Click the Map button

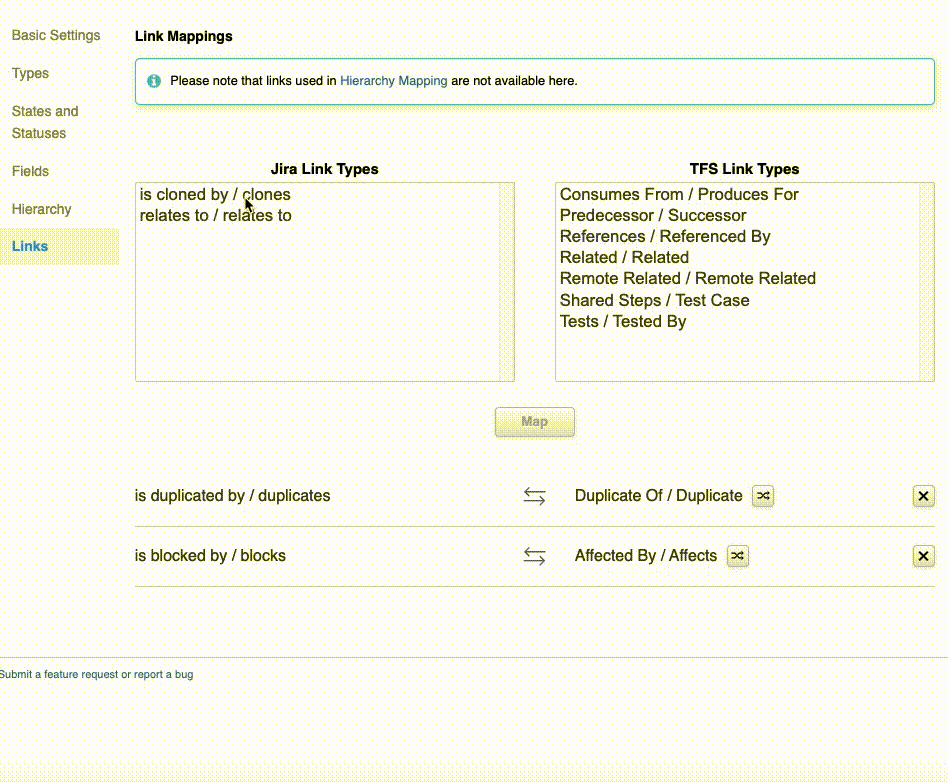click(x=534, y=421)
